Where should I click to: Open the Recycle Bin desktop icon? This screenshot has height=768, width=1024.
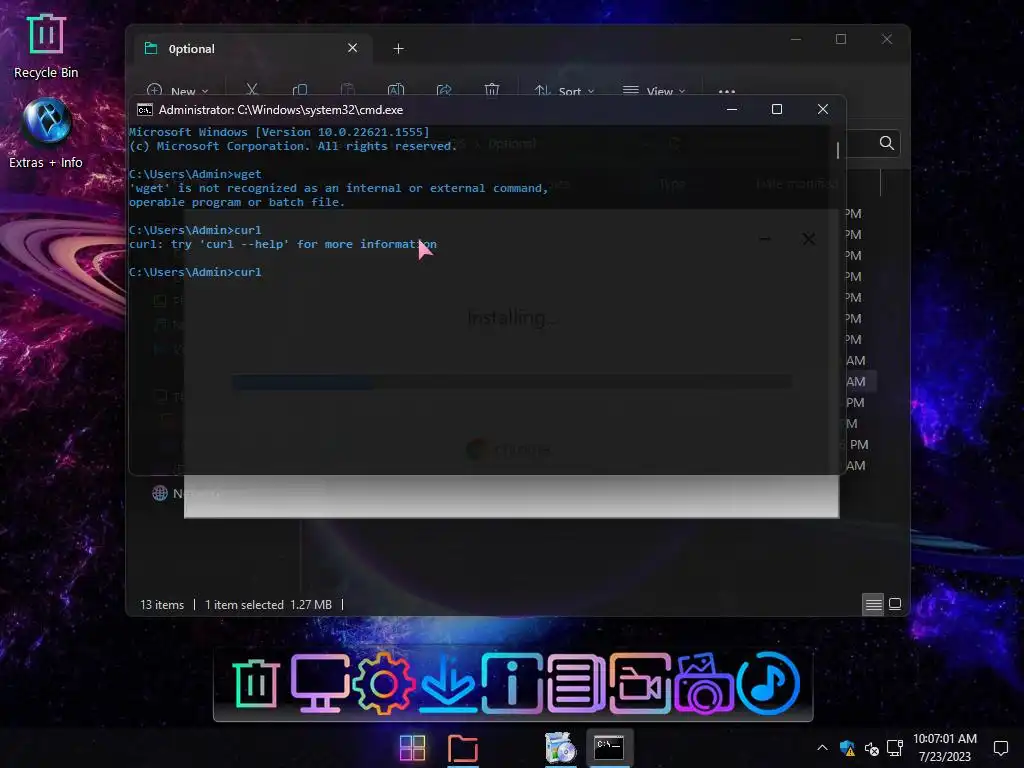click(x=46, y=46)
